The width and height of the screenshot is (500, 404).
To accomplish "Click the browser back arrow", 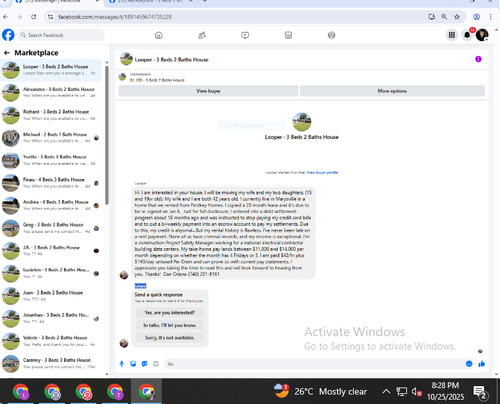I will pyautogui.click(x=5, y=17).
